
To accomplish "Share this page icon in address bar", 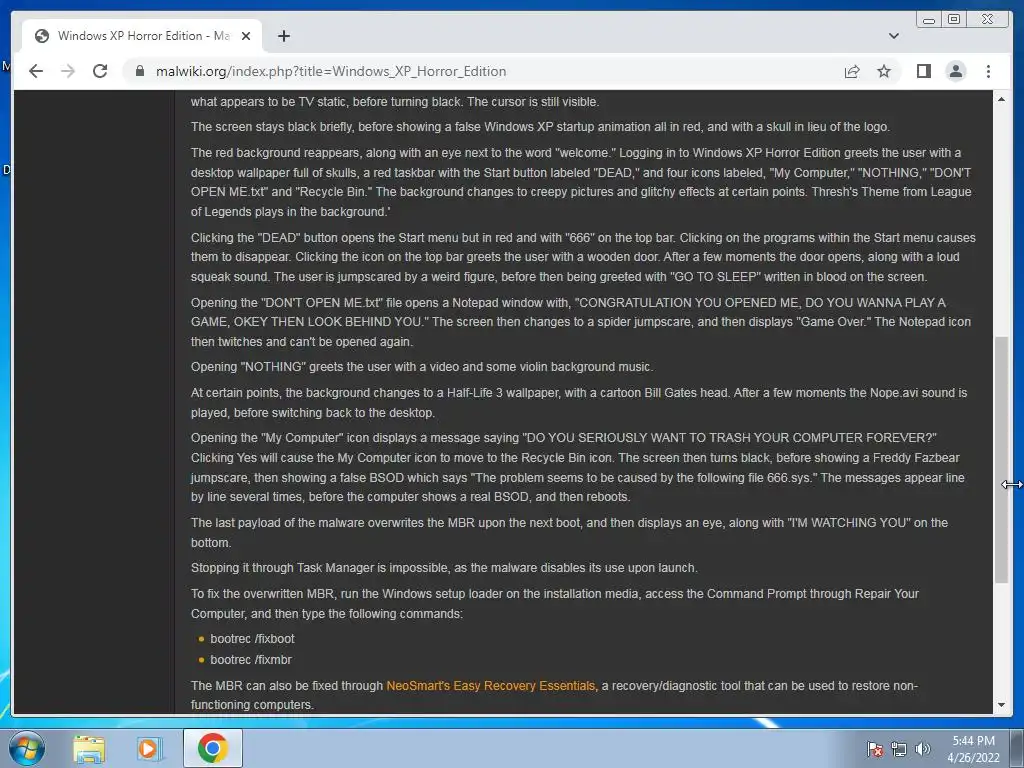I will tap(852, 71).
